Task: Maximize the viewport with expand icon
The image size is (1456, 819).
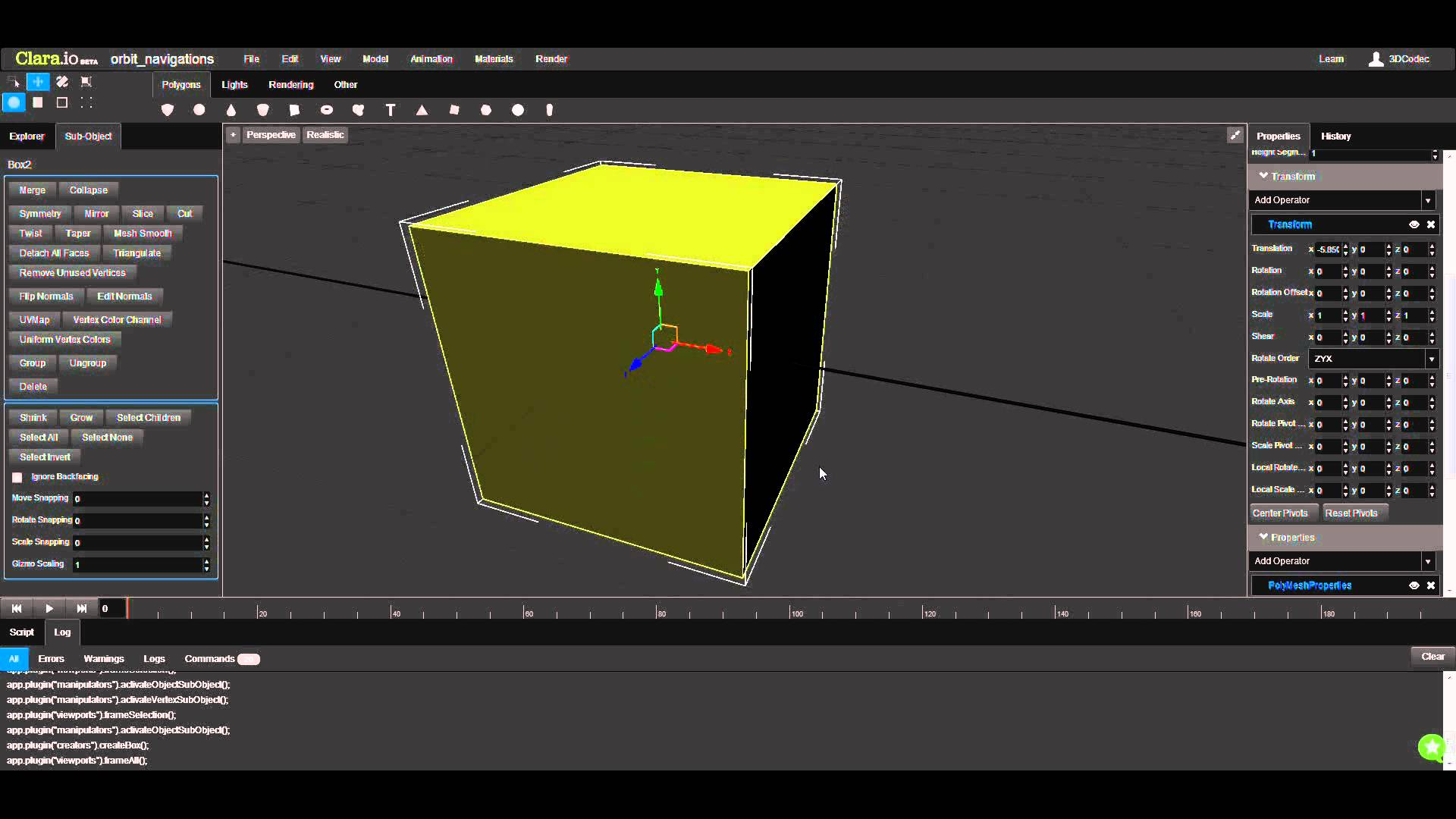Action: point(1235,135)
